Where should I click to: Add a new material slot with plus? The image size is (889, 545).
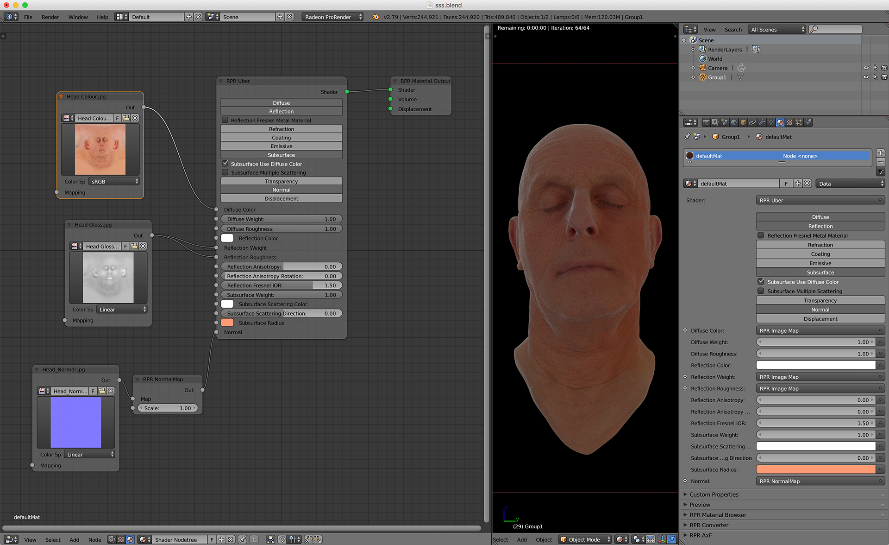[880, 153]
